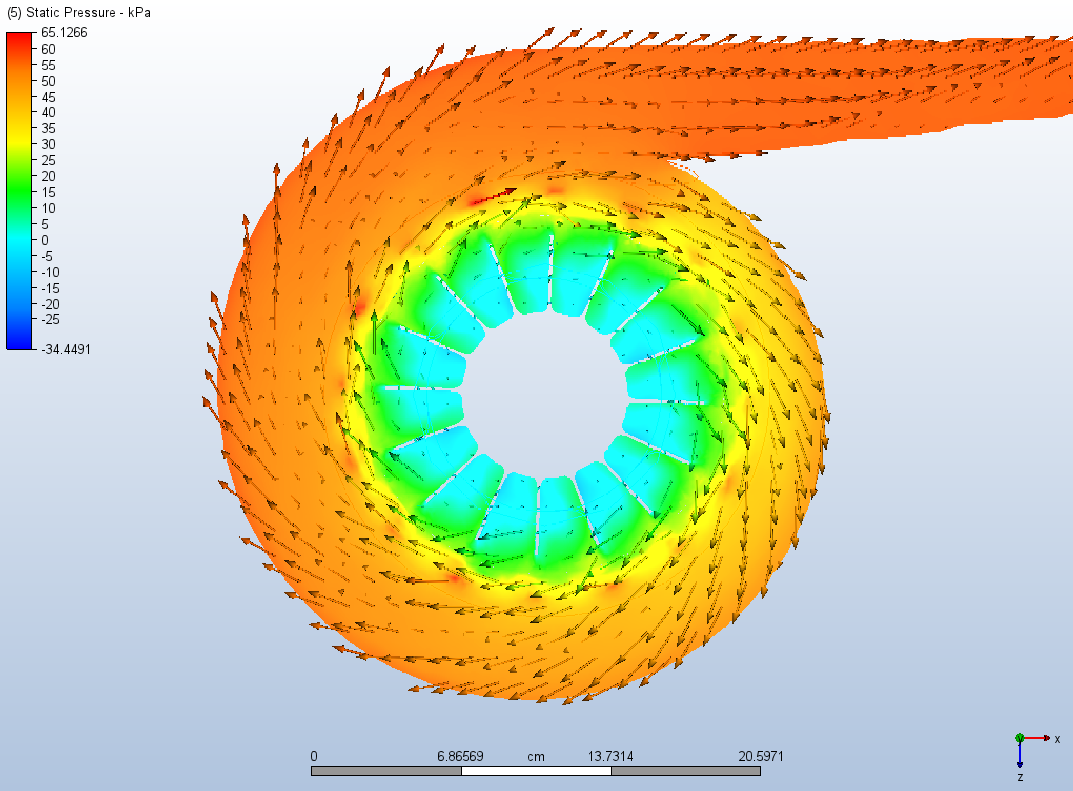Click the cm unit label on scale bar
Viewport: 1073px width, 791px height.
coord(536,757)
